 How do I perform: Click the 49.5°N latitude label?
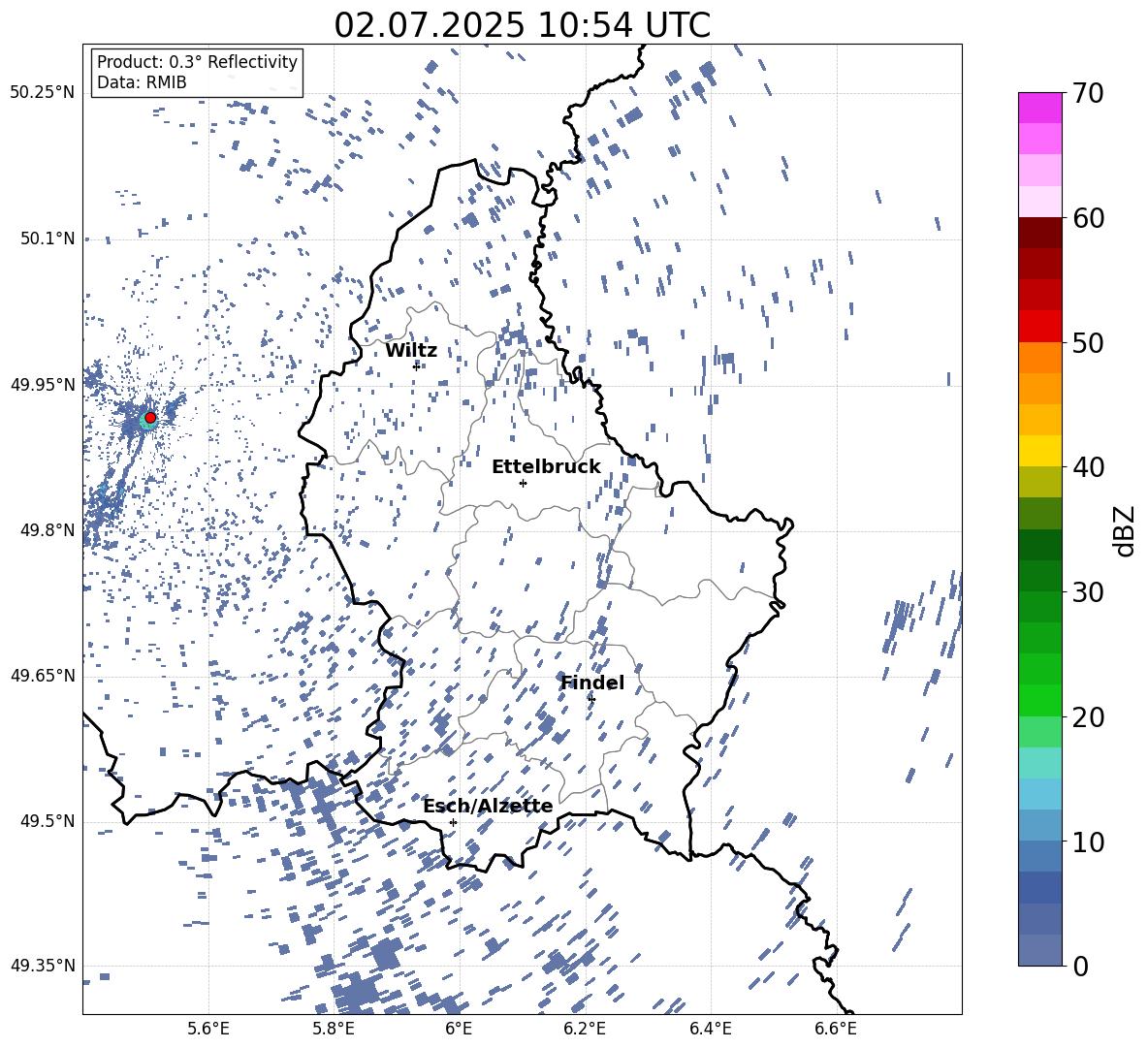(48, 821)
